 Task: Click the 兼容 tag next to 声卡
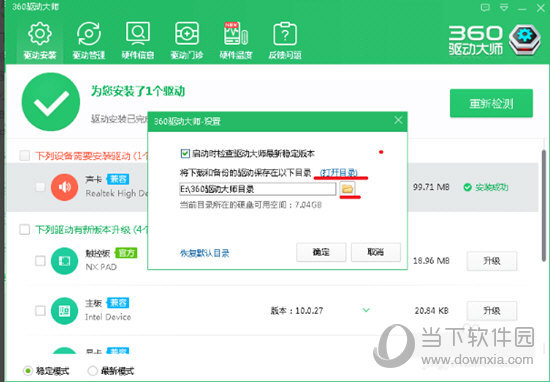[x=118, y=179]
